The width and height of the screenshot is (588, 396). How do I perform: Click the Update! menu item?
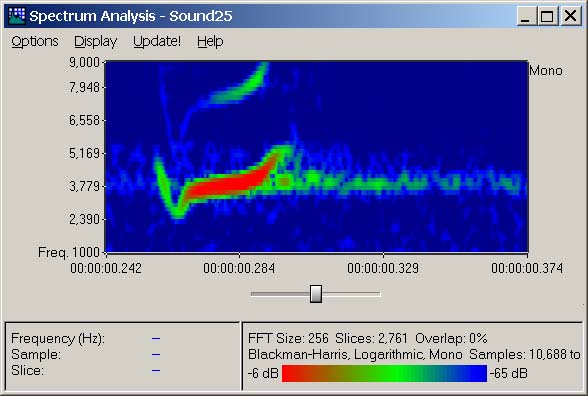pyautogui.click(x=157, y=41)
